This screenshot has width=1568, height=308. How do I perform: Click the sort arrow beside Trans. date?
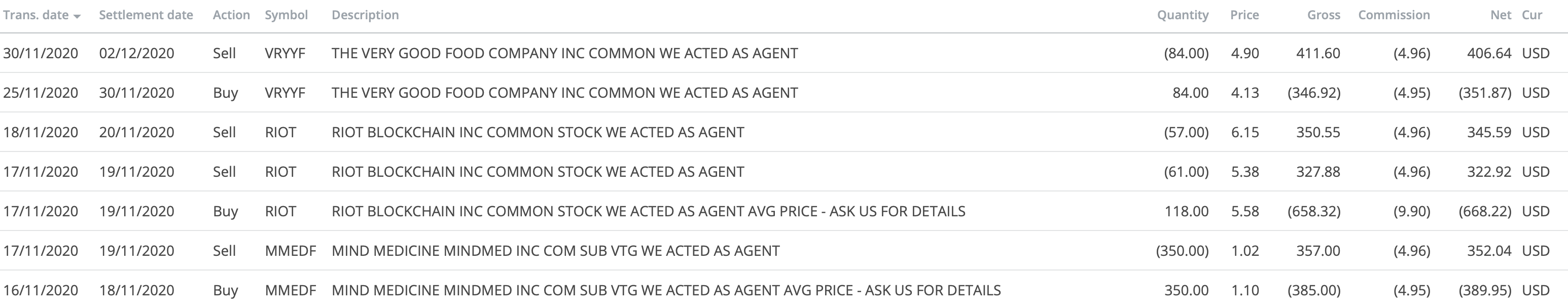(77, 16)
